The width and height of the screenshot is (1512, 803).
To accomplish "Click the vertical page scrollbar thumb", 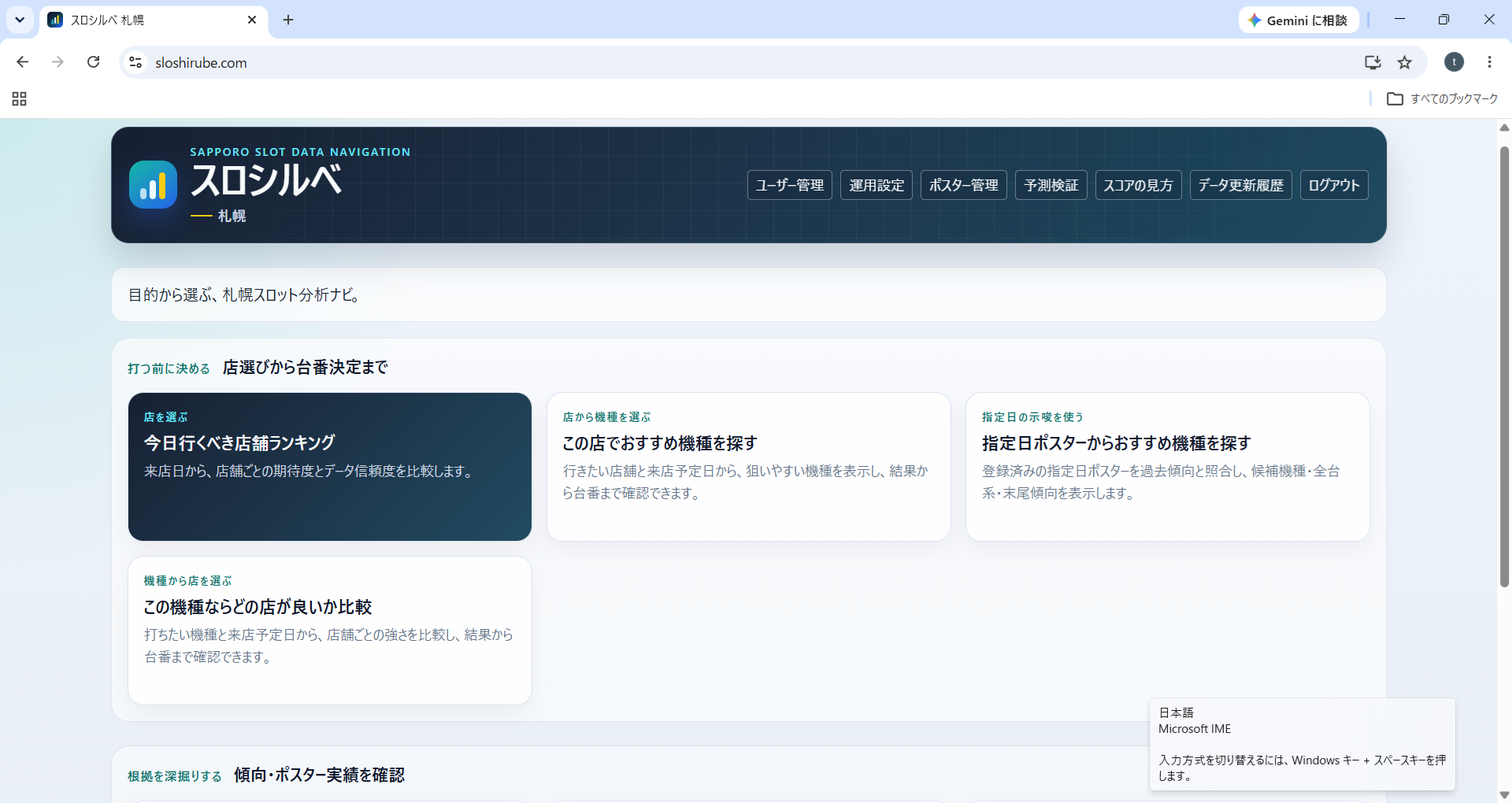I will 1504,366.
